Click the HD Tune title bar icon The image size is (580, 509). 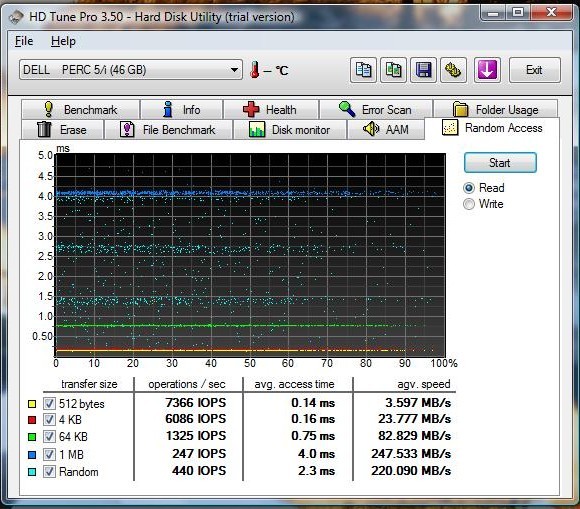tap(17, 17)
